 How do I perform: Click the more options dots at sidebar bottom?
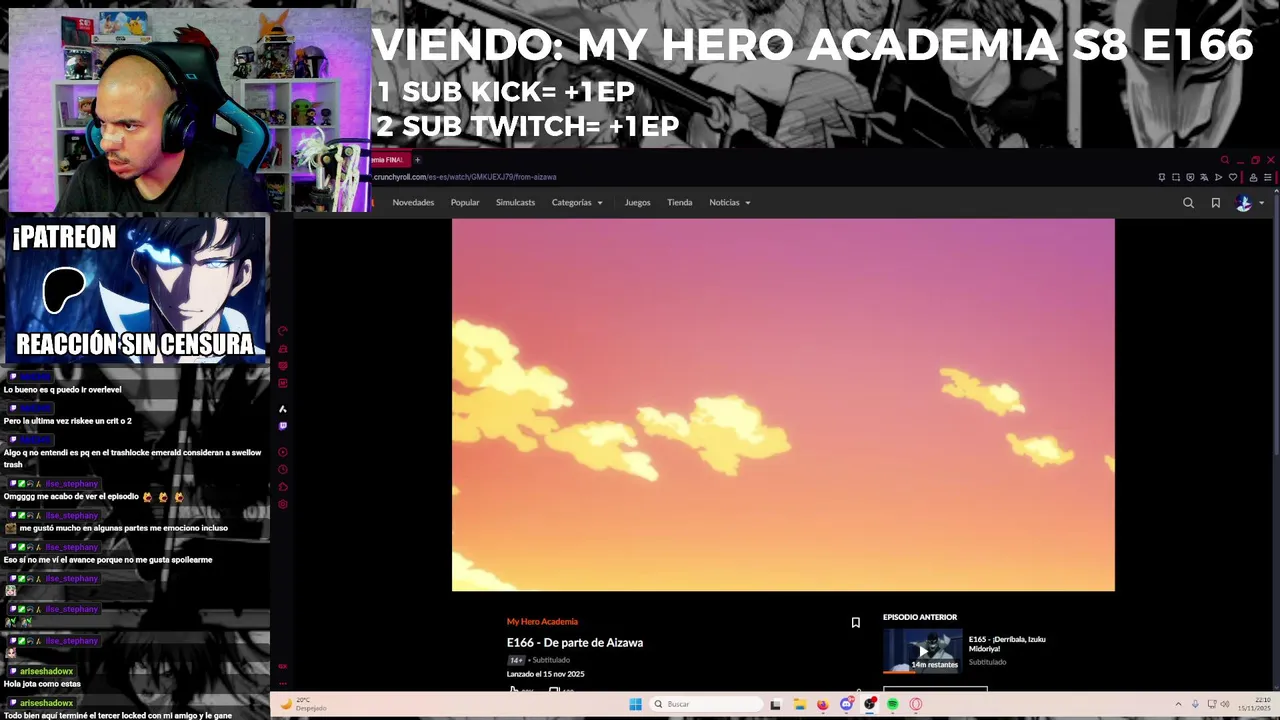coord(282,684)
